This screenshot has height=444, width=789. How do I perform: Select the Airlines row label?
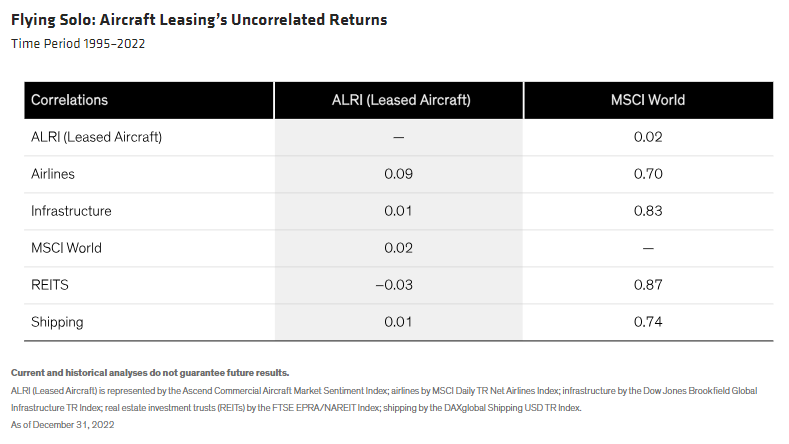click(53, 174)
